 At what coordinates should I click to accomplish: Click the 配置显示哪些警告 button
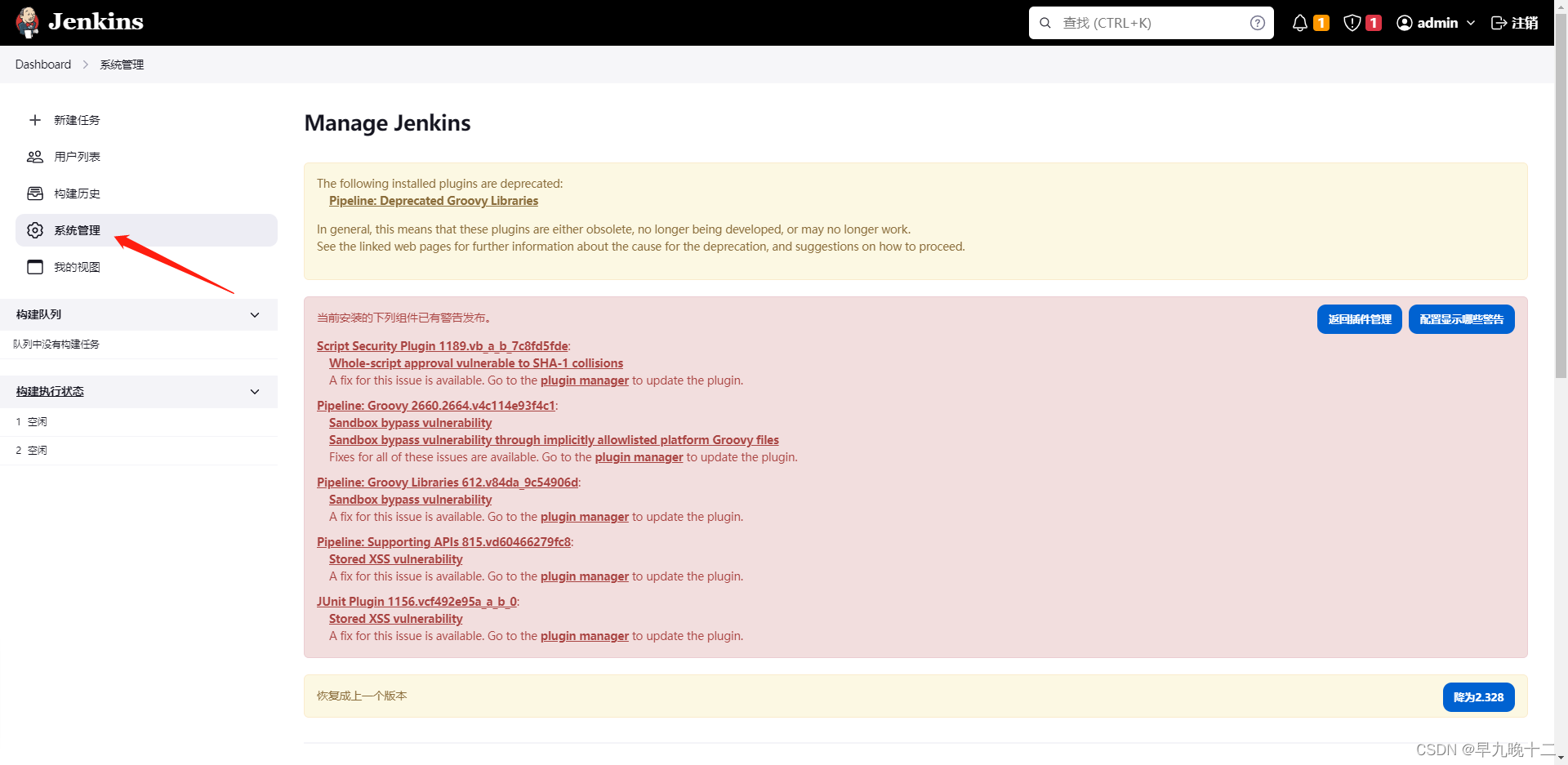point(1462,319)
